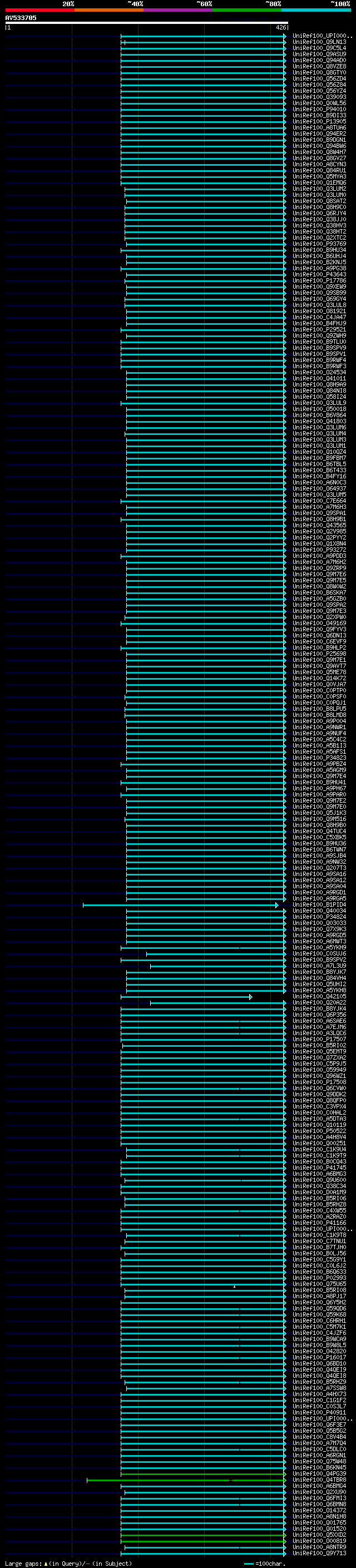Select the UniRef100_Q43565 hit label

pyautogui.click(x=319, y=525)
